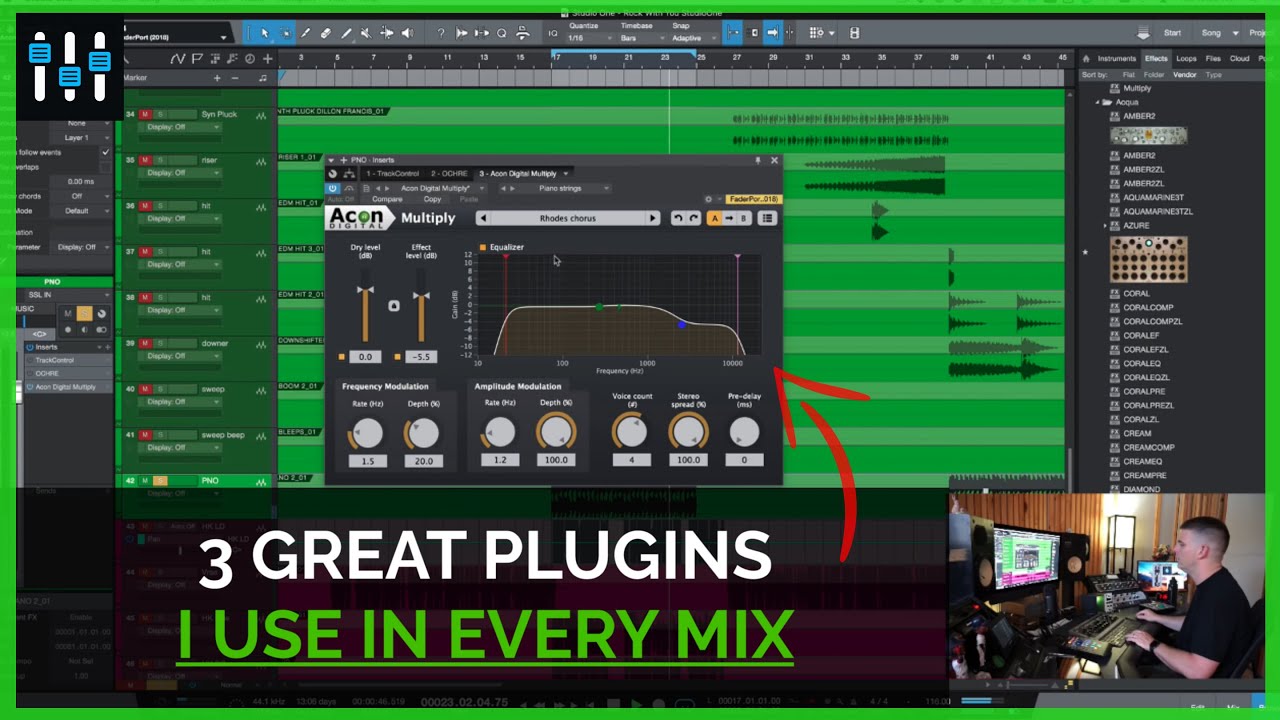
Task: Switch to the Files browser tab
Action: point(1213,59)
